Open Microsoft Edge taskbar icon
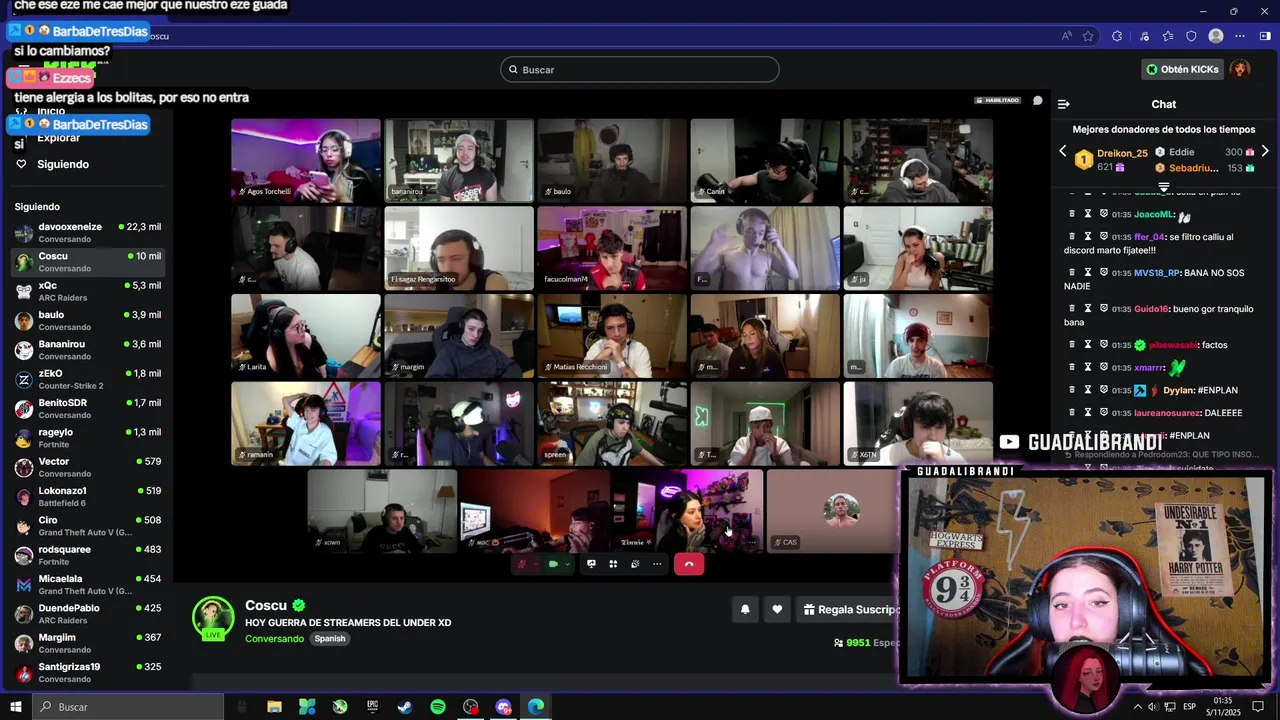This screenshot has width=1280, height=720. click(x=536, y=707)
